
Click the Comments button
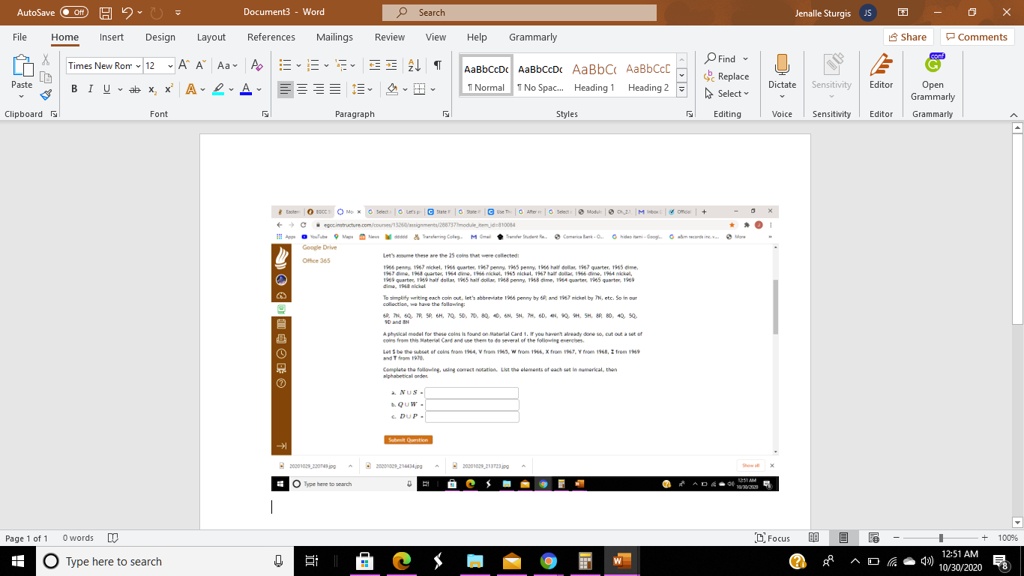[x=976, y=37]
